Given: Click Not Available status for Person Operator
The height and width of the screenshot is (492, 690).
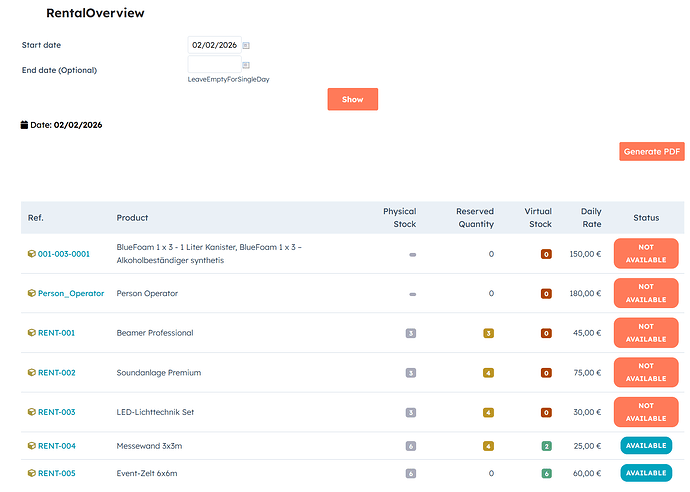Looking at the screenshot, I should (646, 293).
